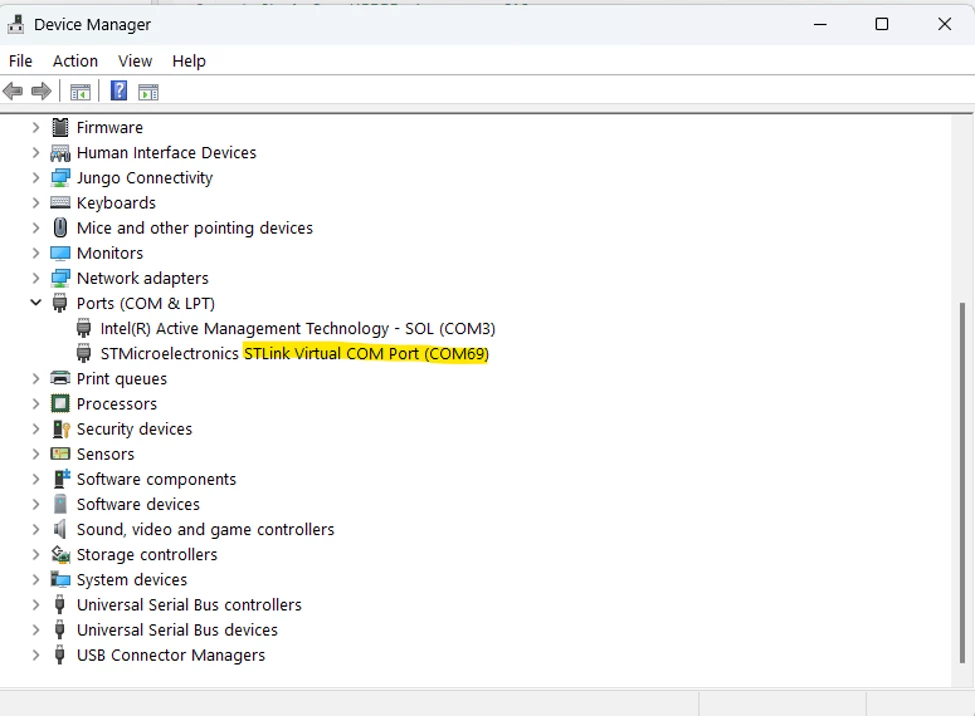Image resolution: width=975 pixels, height=716 pixels.
Task: Click the Keyboards category icon
Action: point(60,202)
